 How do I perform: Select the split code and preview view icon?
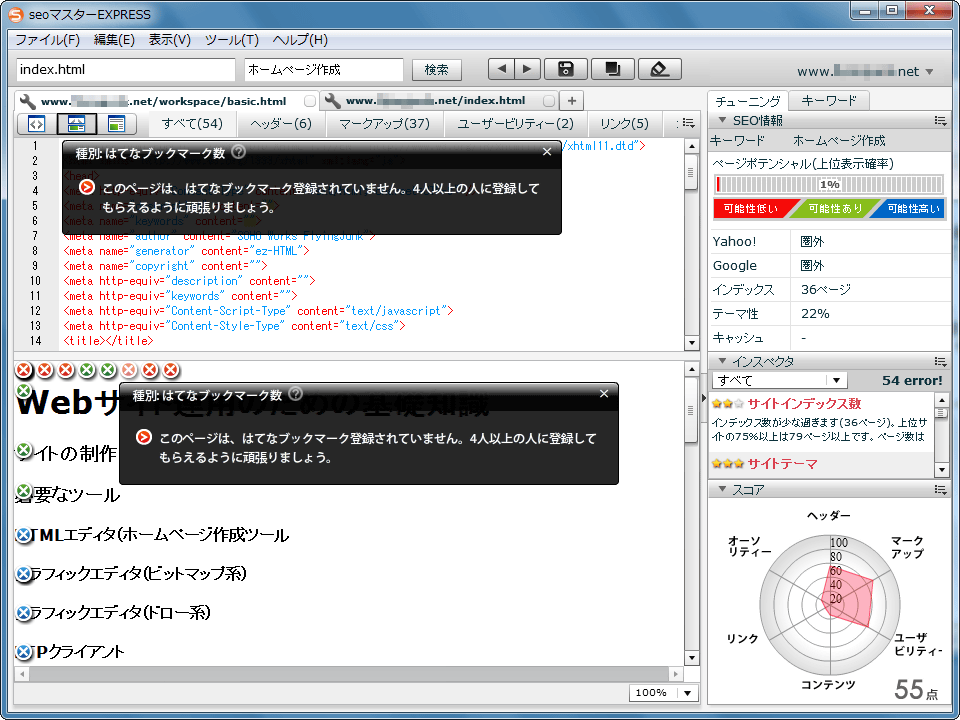point(76,124)
